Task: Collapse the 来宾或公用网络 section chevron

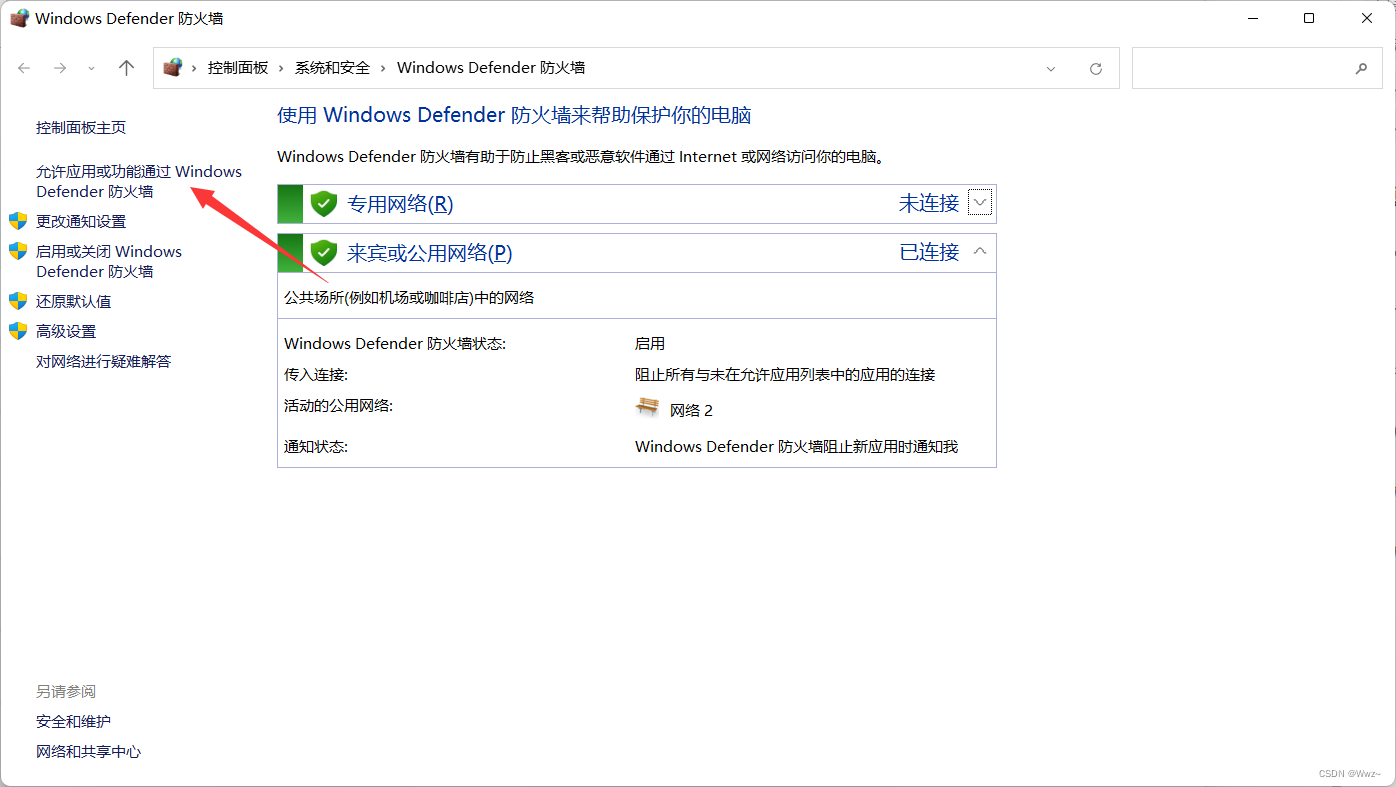Action: tap(980, 251)
